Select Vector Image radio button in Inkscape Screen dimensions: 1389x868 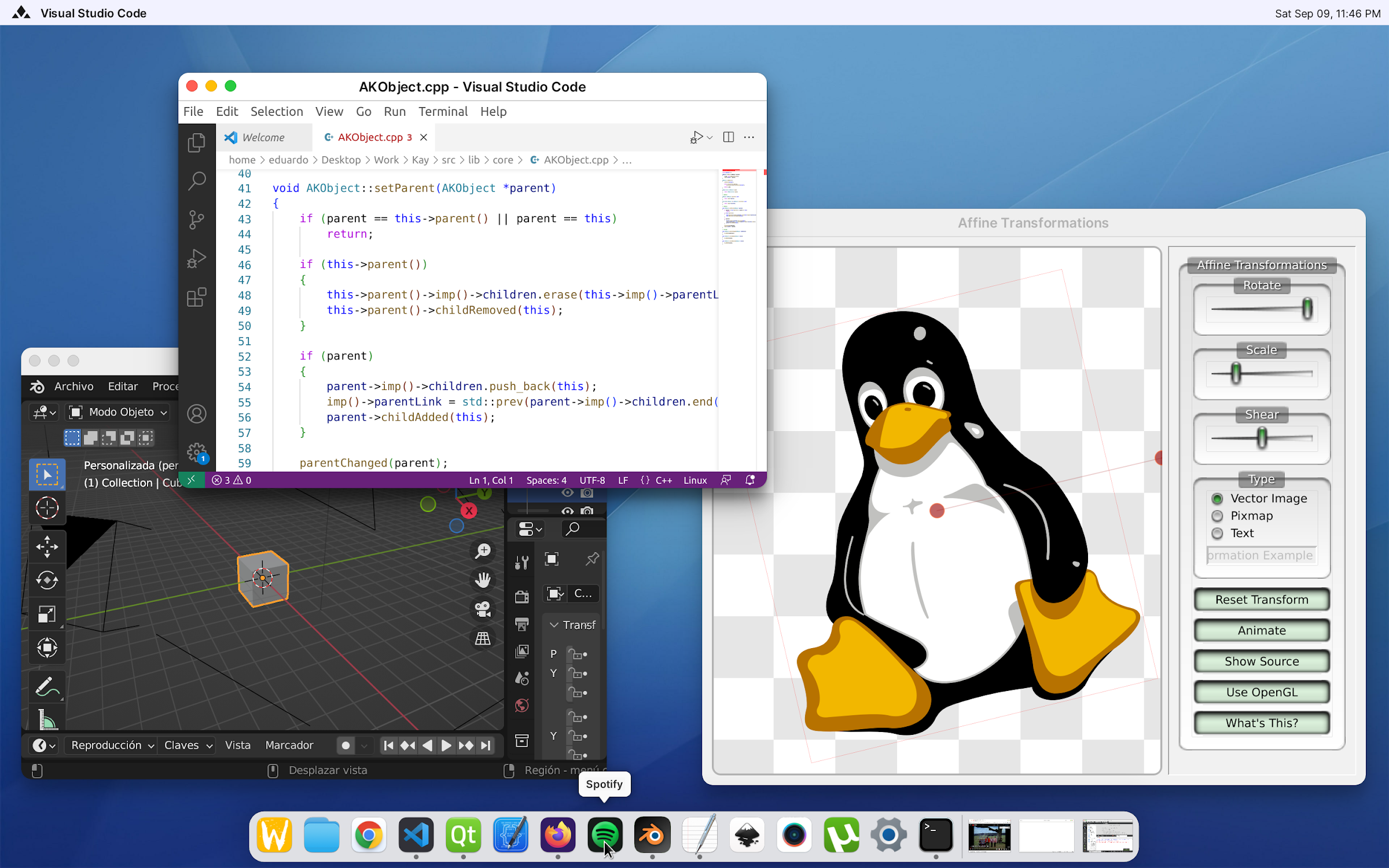pyautogui.click(x=1216, y=498)
